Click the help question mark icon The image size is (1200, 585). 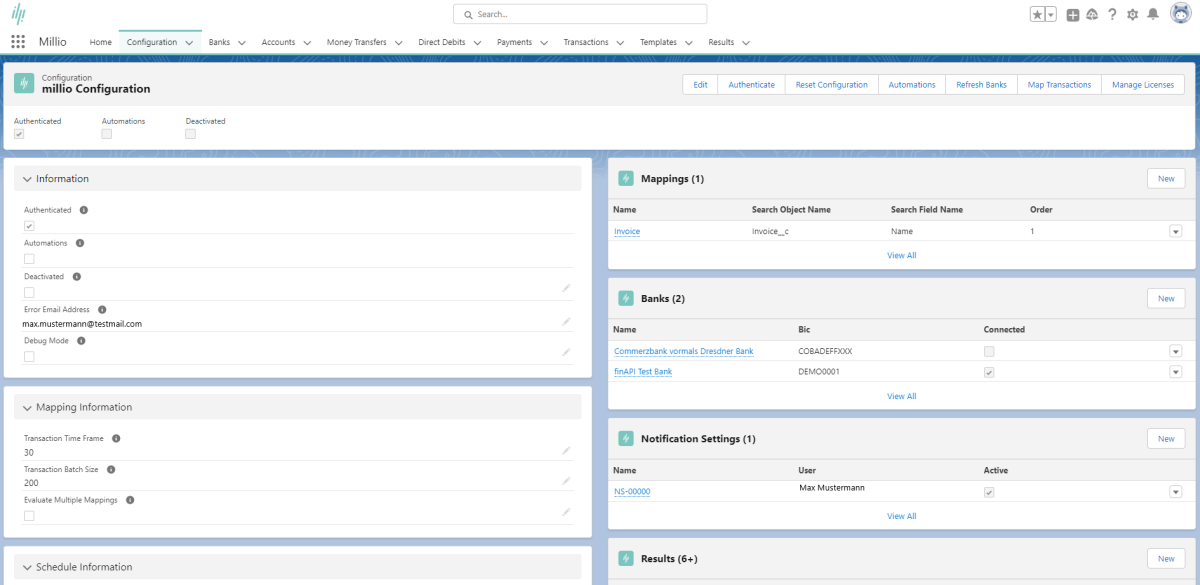[x=1112, y=14]
